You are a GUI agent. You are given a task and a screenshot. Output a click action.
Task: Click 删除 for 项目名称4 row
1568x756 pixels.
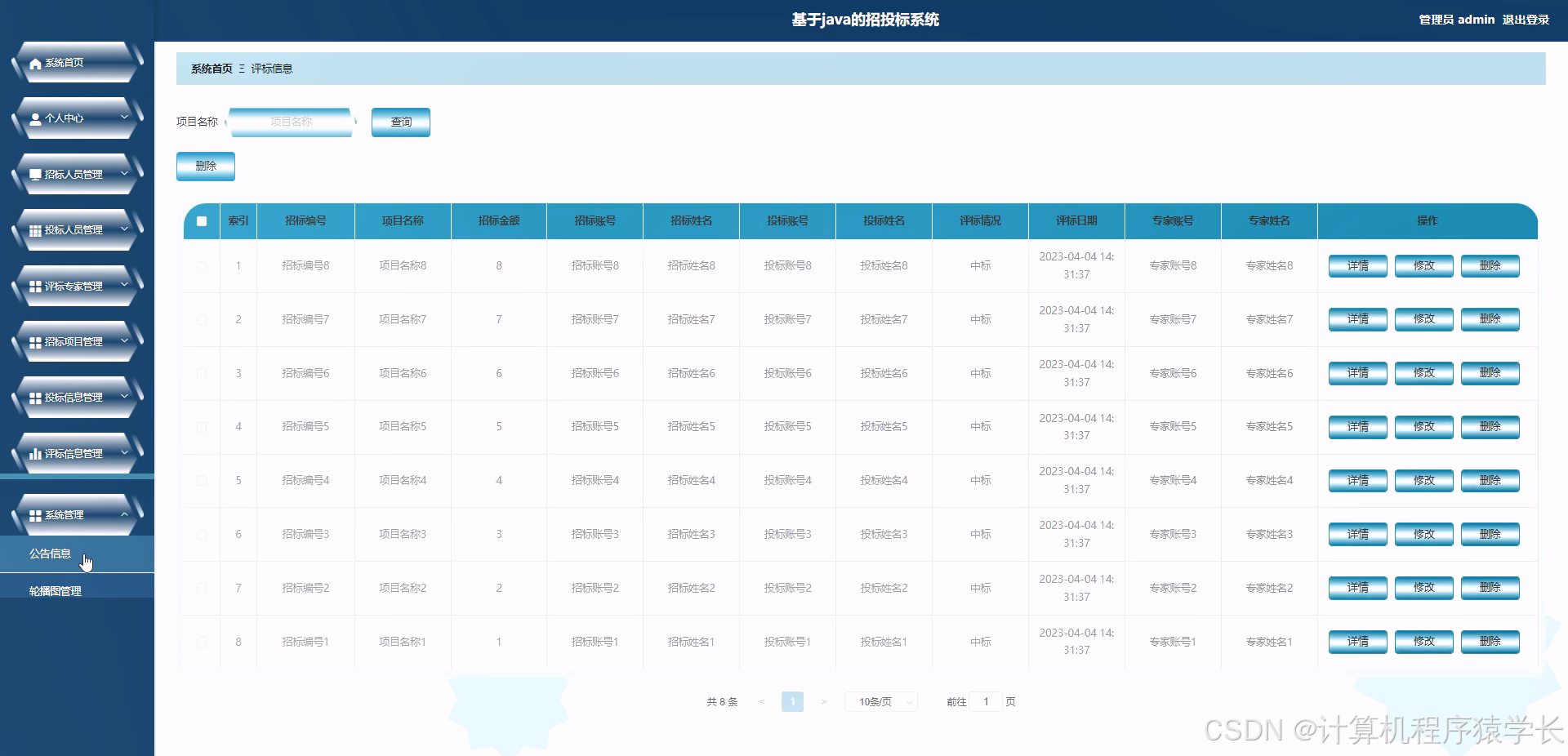pyautogui.click(x=1490, y=481)
